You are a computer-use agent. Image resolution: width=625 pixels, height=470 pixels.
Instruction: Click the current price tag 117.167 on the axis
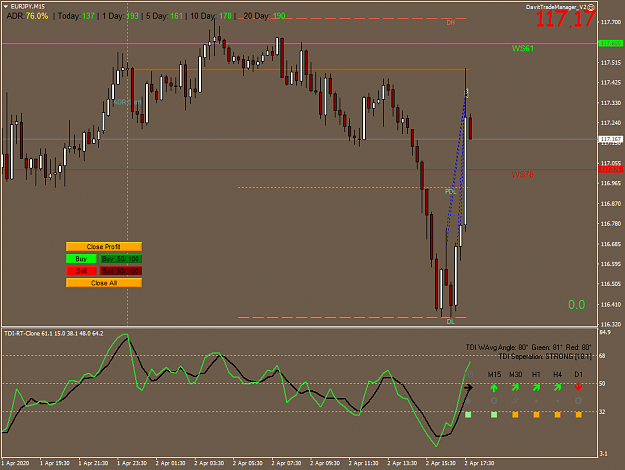tap(611, 139)
